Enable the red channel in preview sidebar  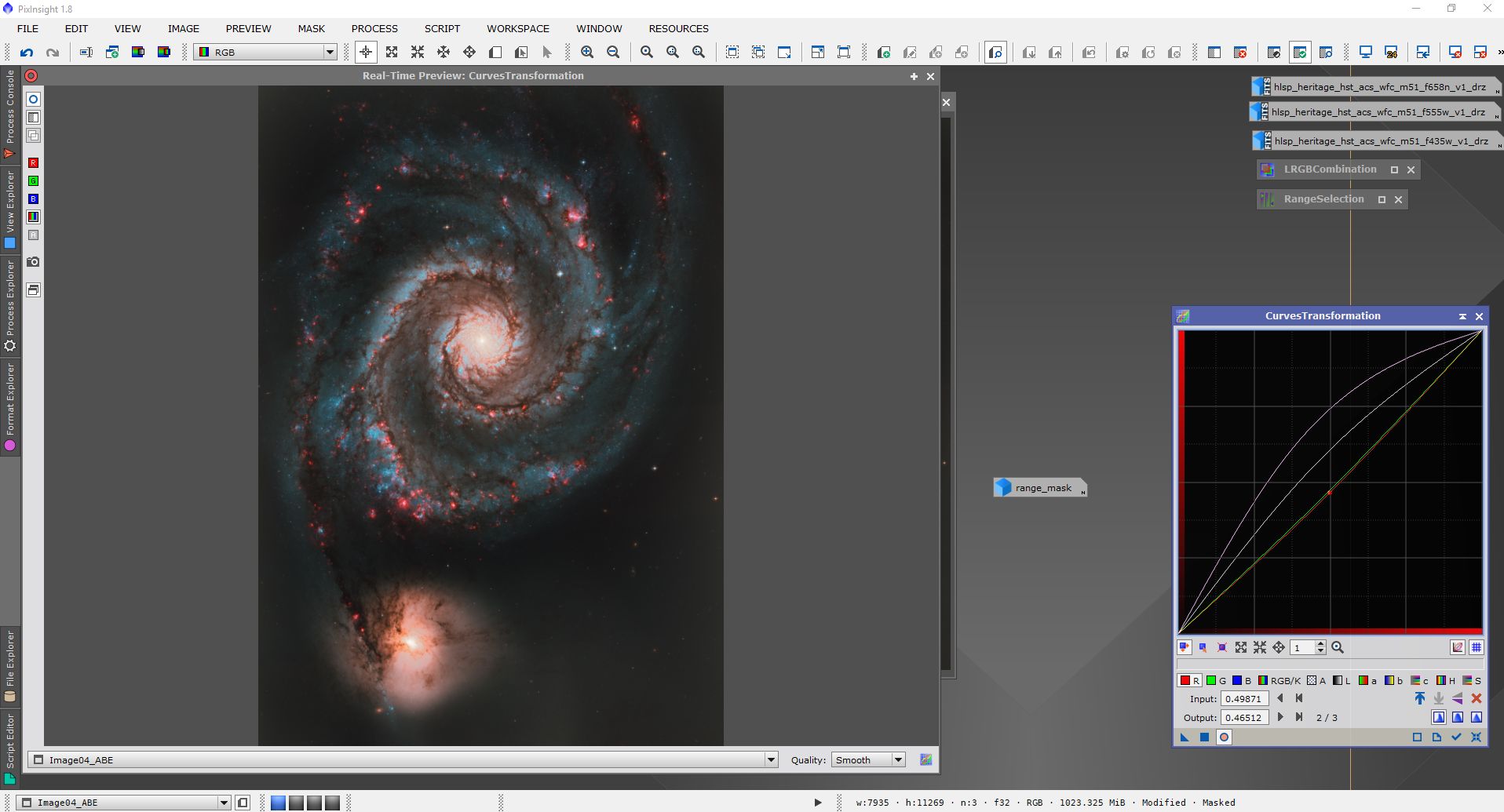[33, 163]
